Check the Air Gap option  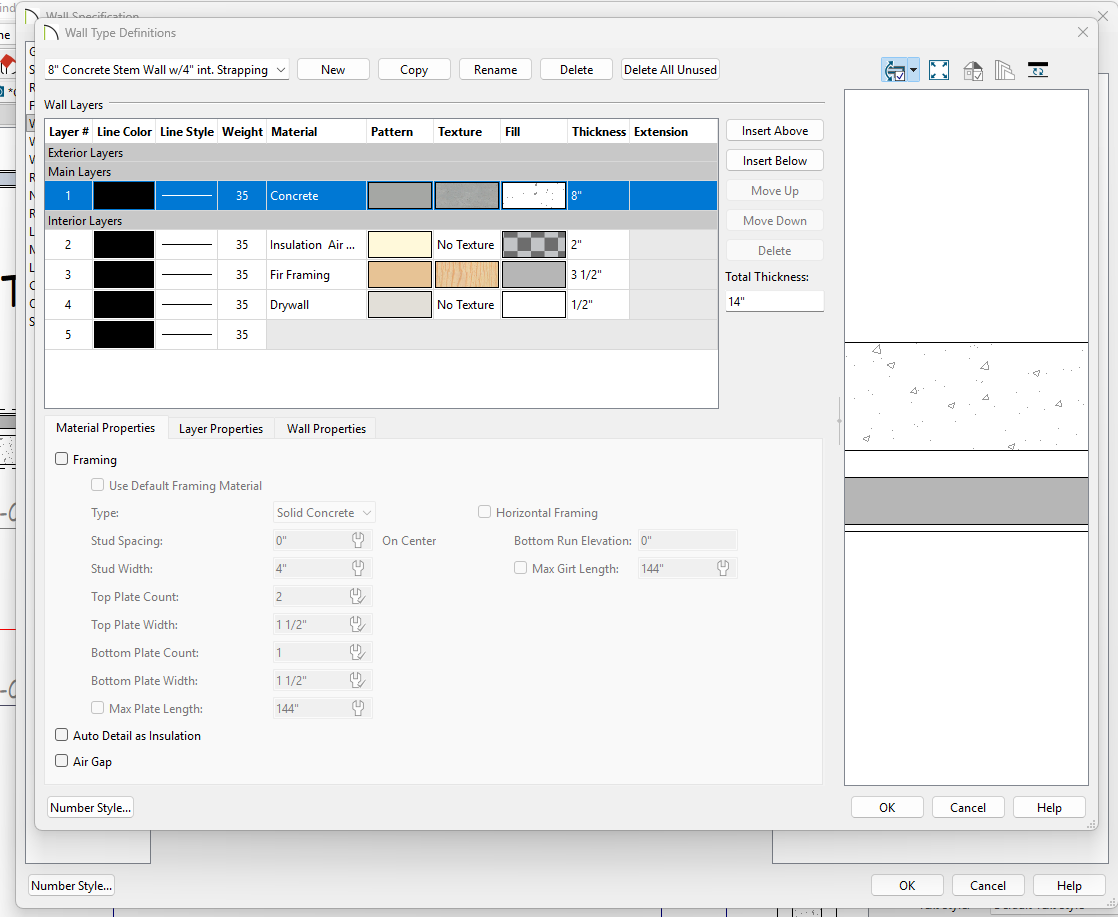62,762
